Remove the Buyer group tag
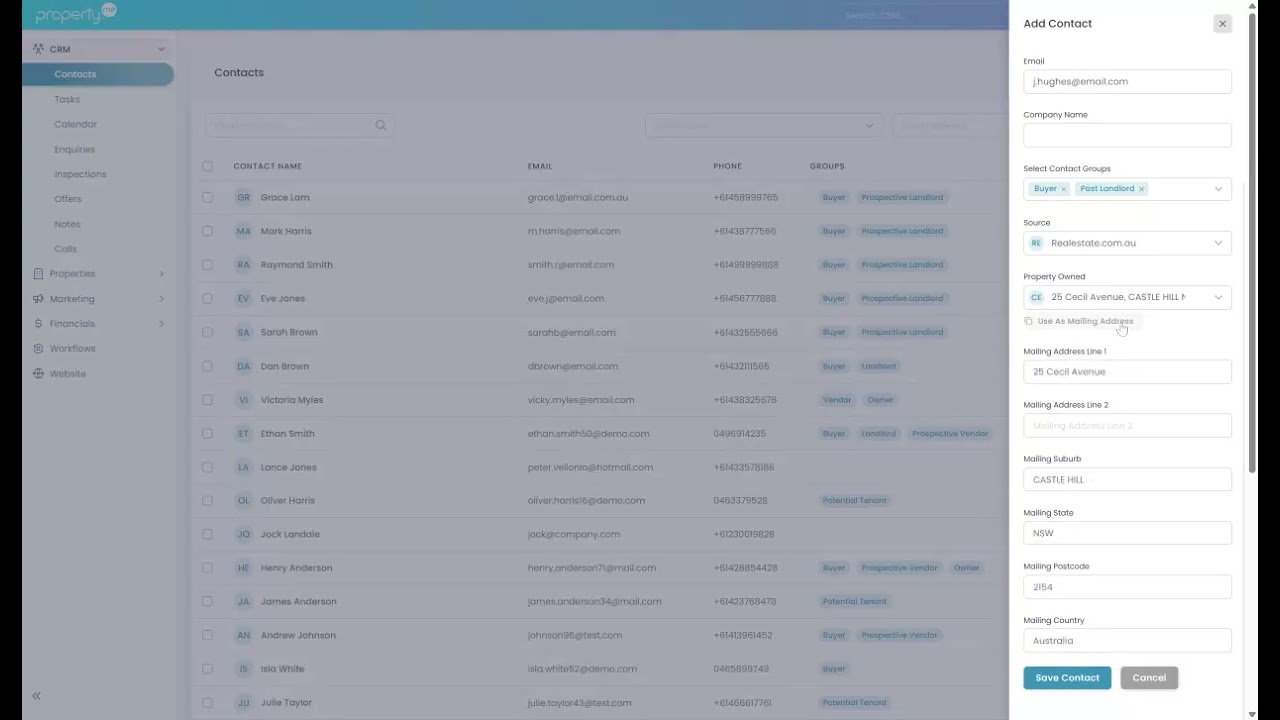Viewport: 1280px width, 720px height. click(x=1063, y=189)
